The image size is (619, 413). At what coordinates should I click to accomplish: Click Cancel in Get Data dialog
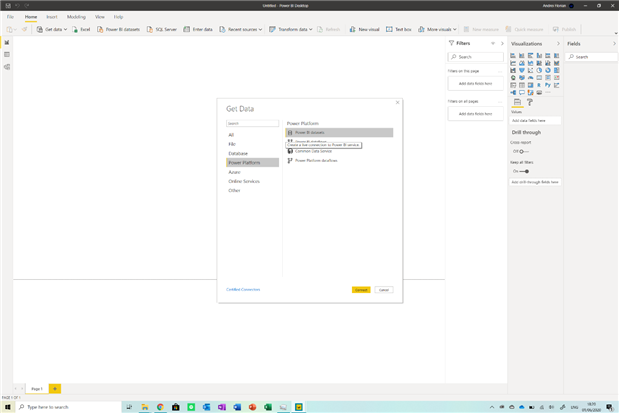(384, 290)
